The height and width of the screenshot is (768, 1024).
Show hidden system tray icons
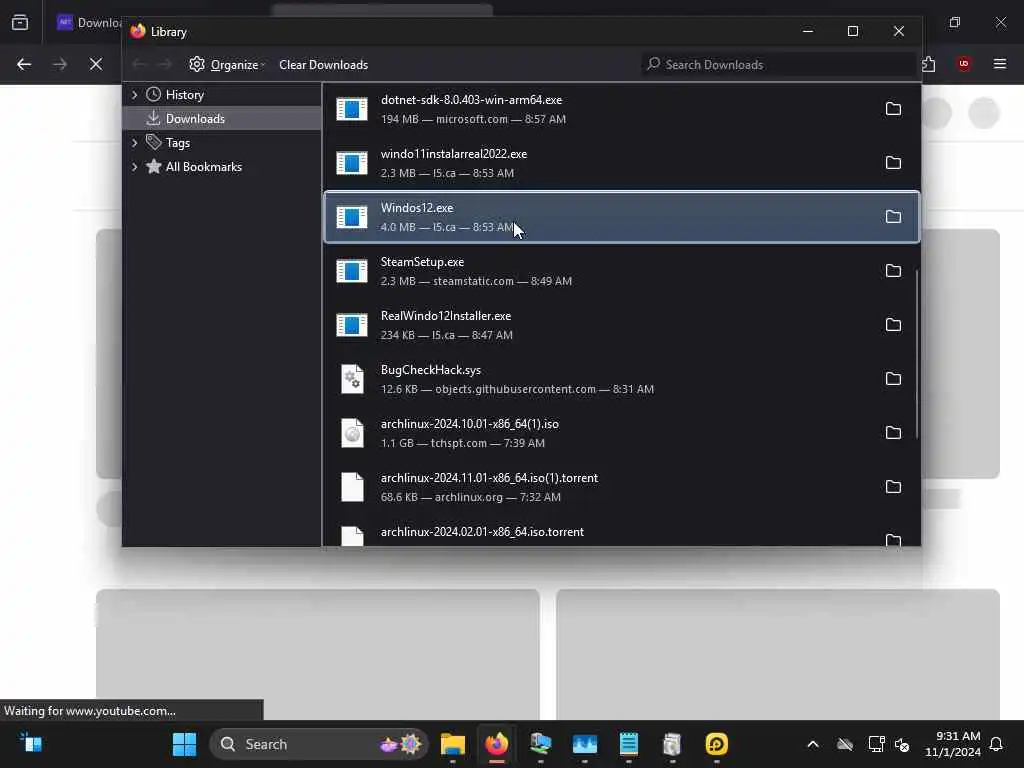pyautogui.click(x=812, y=744)
